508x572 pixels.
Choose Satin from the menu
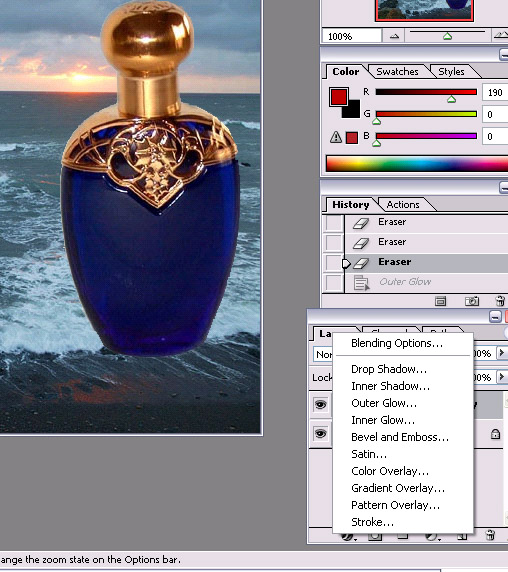coord(369,454)
